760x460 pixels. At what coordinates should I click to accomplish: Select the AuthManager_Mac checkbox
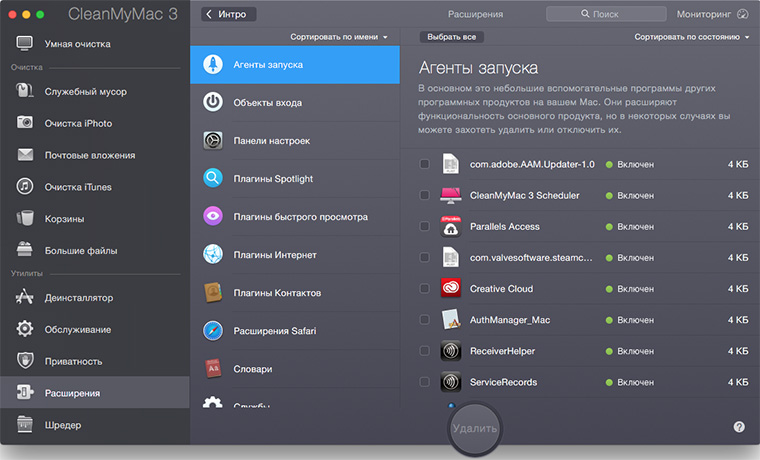tap(424, 319)
